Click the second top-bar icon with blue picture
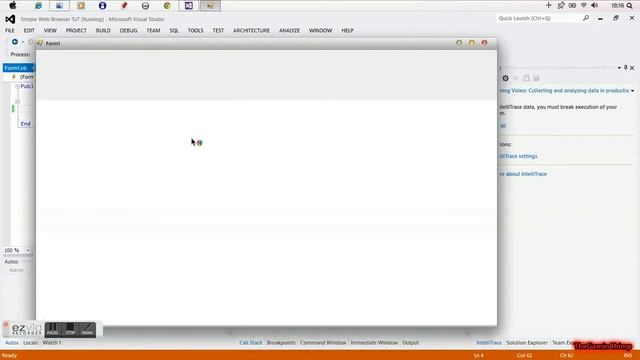640x360 pixels. tap(59, 6)
